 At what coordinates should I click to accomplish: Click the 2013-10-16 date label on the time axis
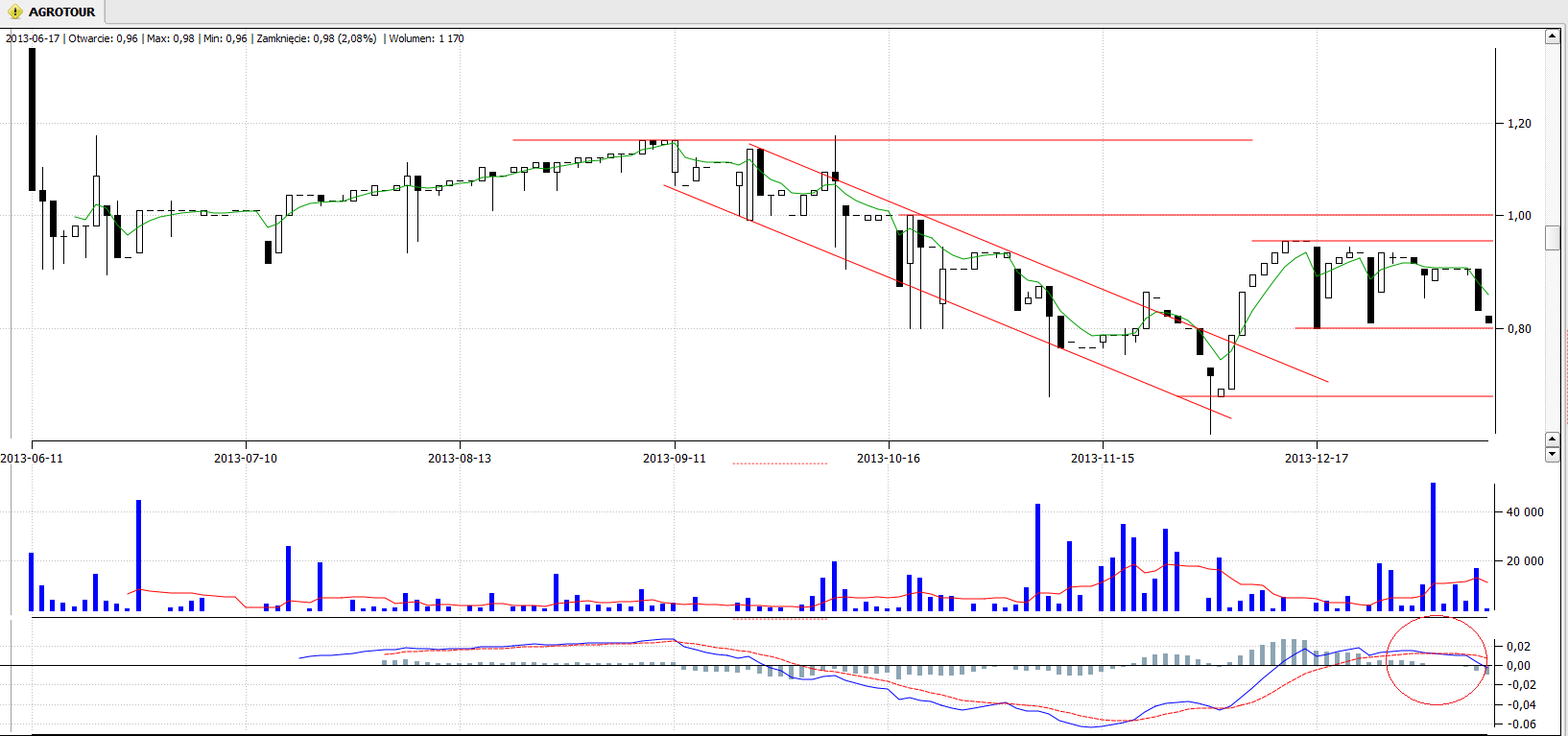[888, 459]
